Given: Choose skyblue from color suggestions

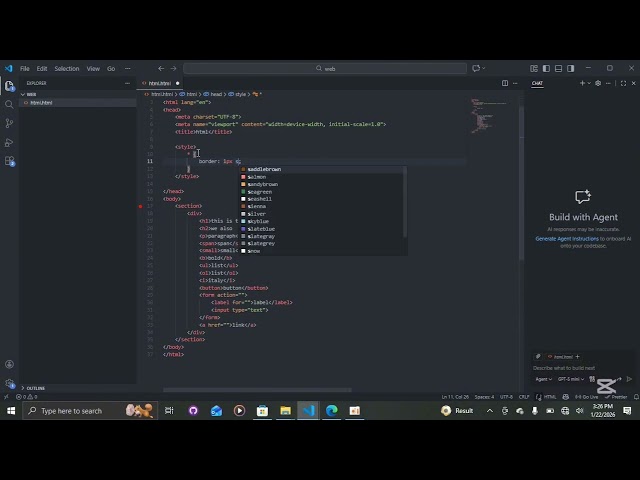Looking at the screenshot, I should point(322,221).
